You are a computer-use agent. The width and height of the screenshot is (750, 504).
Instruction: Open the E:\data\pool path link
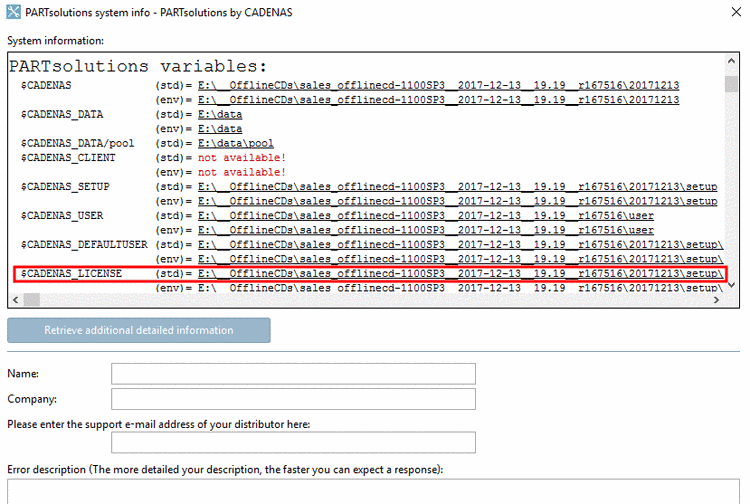(x=236, y=143)
